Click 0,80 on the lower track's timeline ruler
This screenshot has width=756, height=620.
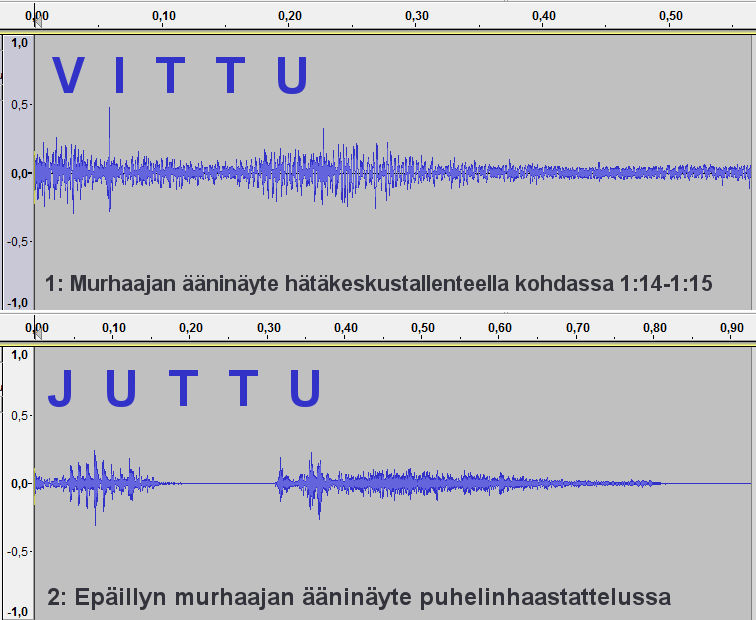tap(655, 328)
